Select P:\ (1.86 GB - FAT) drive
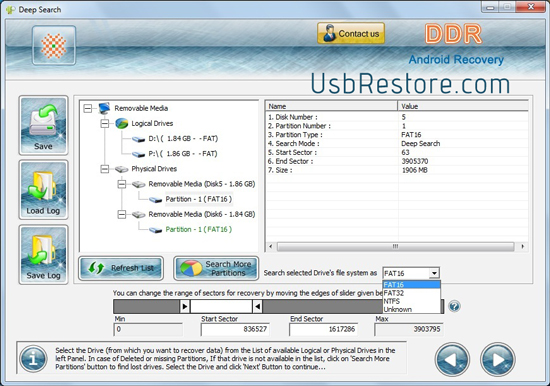550x386 pixels. click(183, 154)
